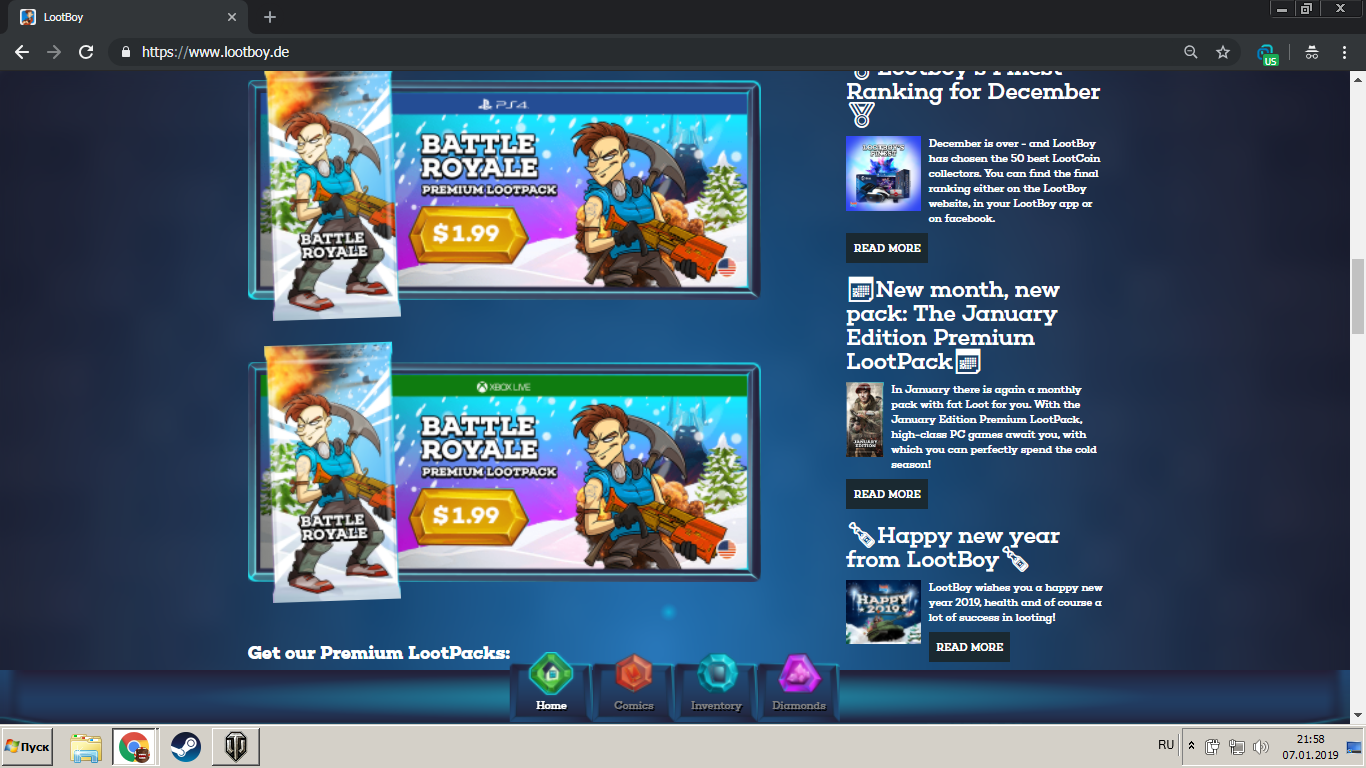1366x768 pixels.
Task: Open the Chrome three-dot menu
Action: tap(1344, 52)
